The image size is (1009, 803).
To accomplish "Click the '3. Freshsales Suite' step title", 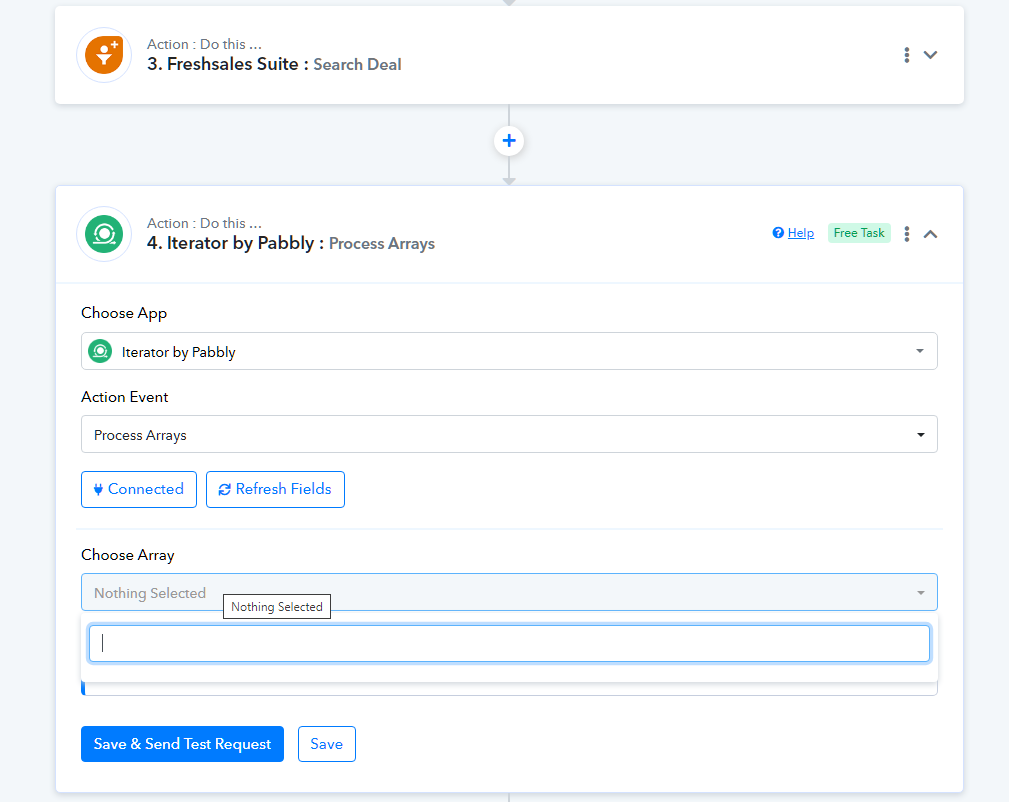I will (x=223, y=64).
